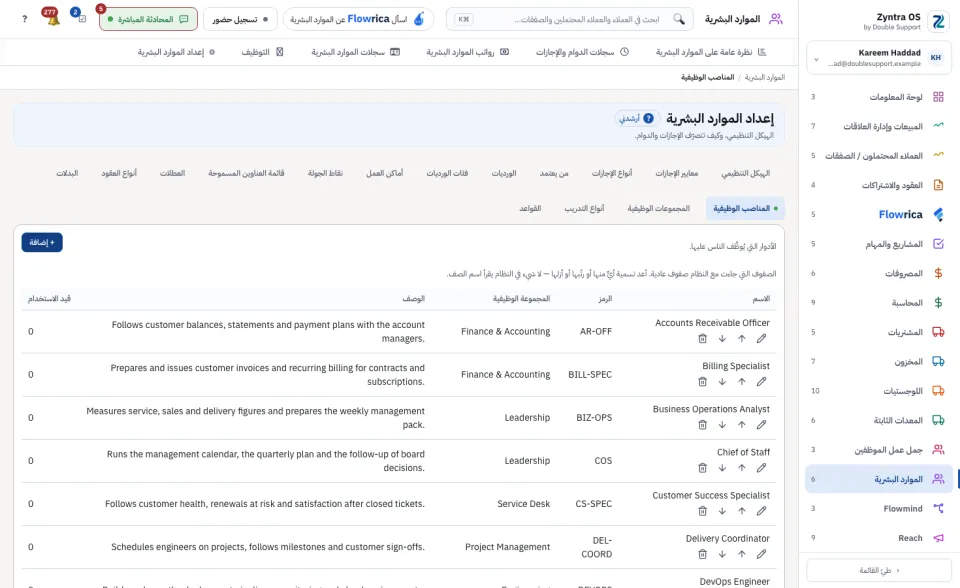Open المعدات الثابتة sidebar section
The image size is (960, 588).
pyautogui.click(x=879, y=420)
